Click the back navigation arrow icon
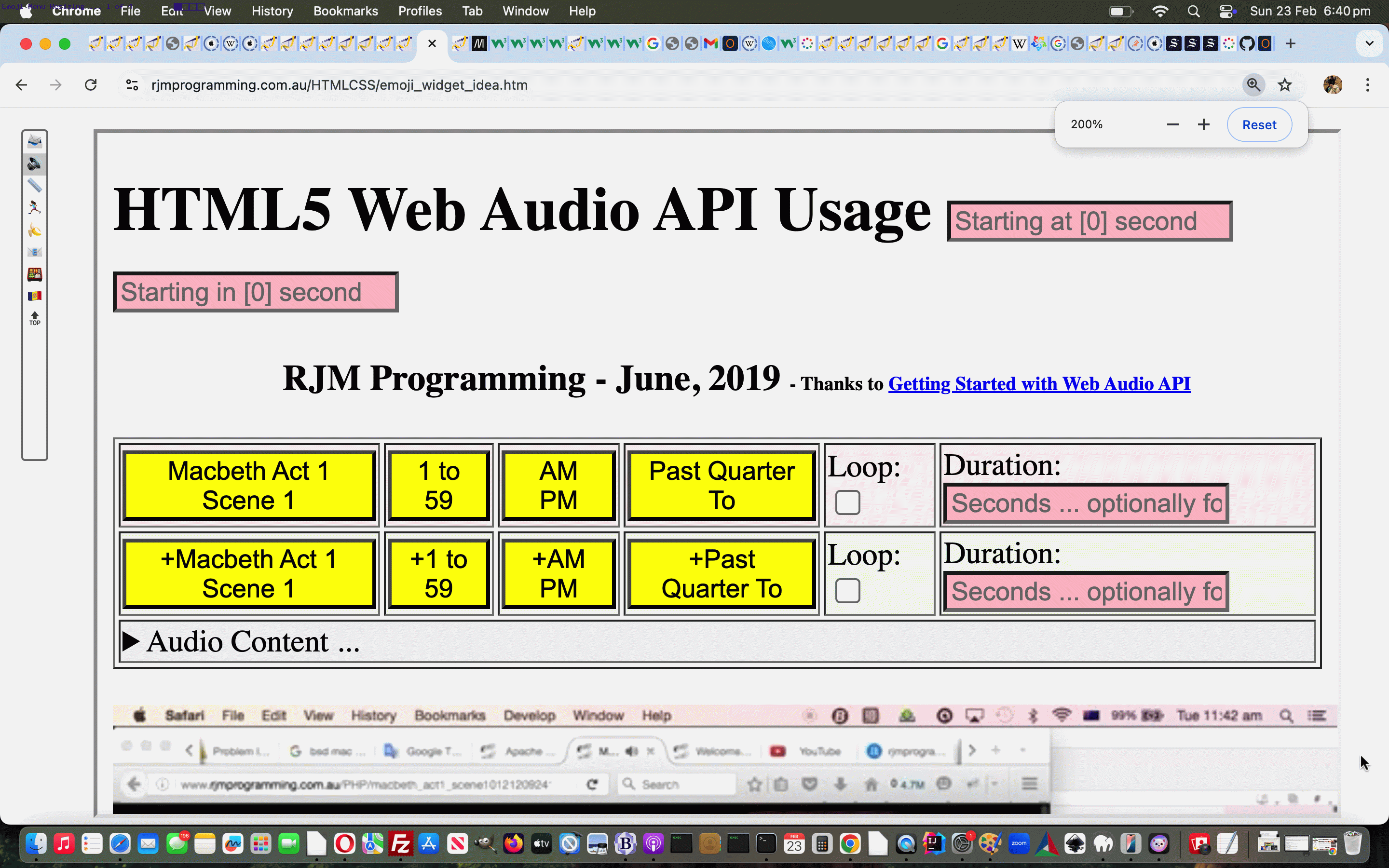Image resolution: width=1389 pixels, height=868 pixels. [22, 85]
